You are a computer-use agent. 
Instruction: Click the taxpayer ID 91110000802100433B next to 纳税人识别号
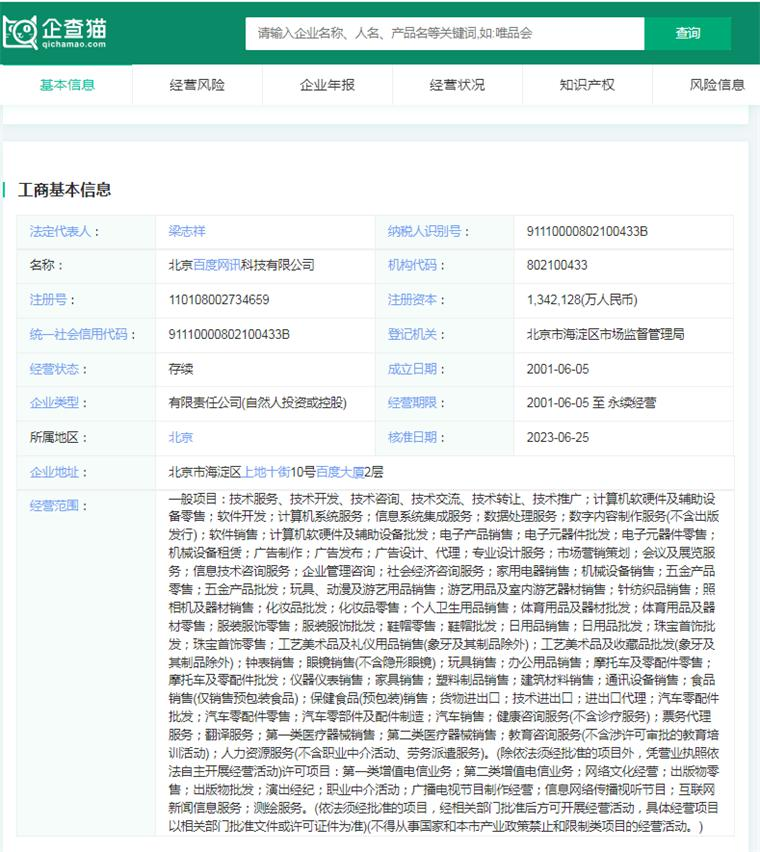pyautogui.click(x=587, y=231)
